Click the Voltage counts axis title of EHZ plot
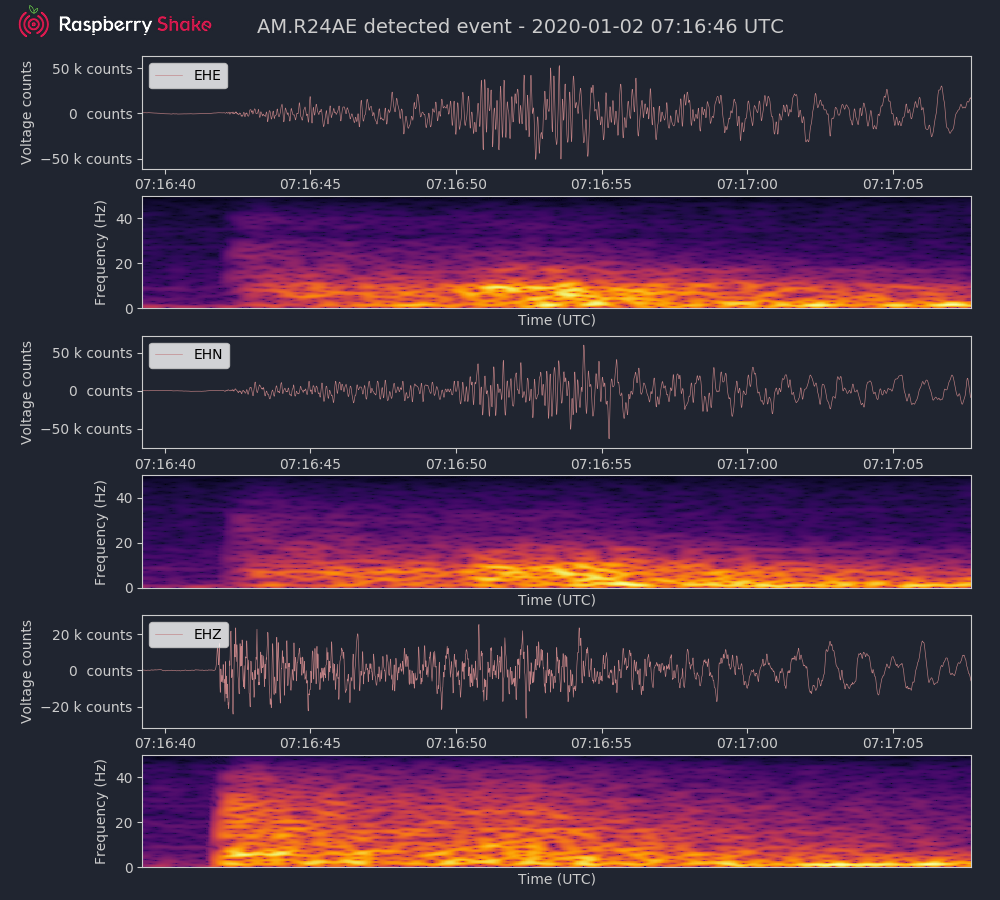Screen dimensions: 1000x900 click(26, 672)
